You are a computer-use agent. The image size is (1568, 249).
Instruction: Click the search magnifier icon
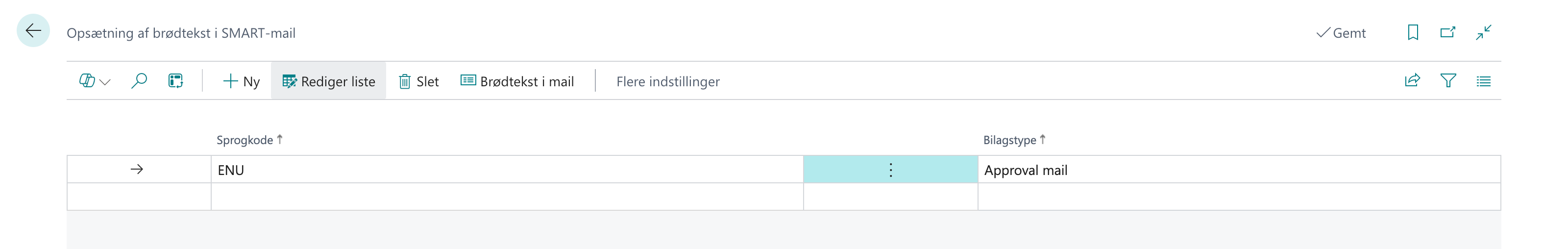139,81
